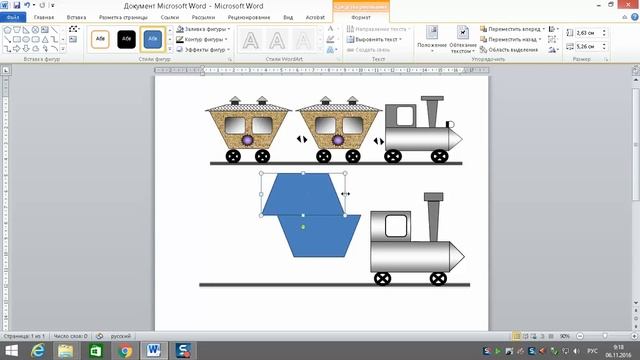Click the zoom out minus button

coord(580,336)
